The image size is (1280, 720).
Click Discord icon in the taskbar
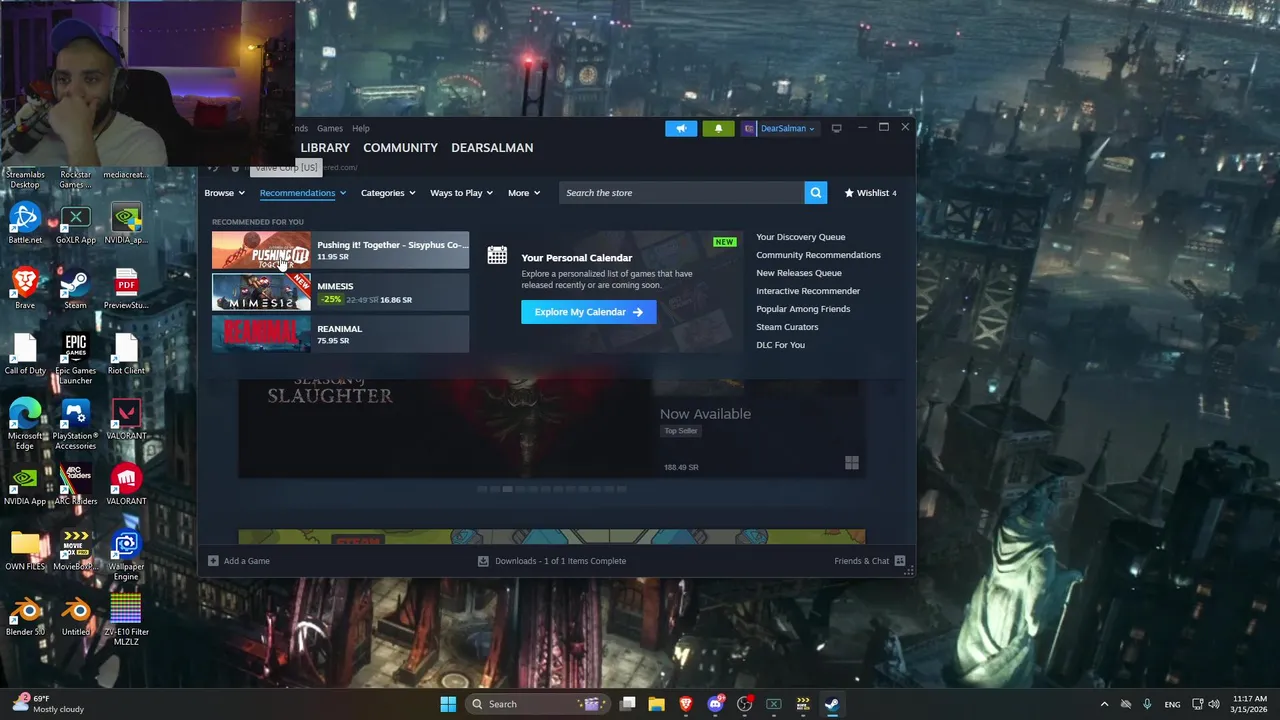click(715, 704)
